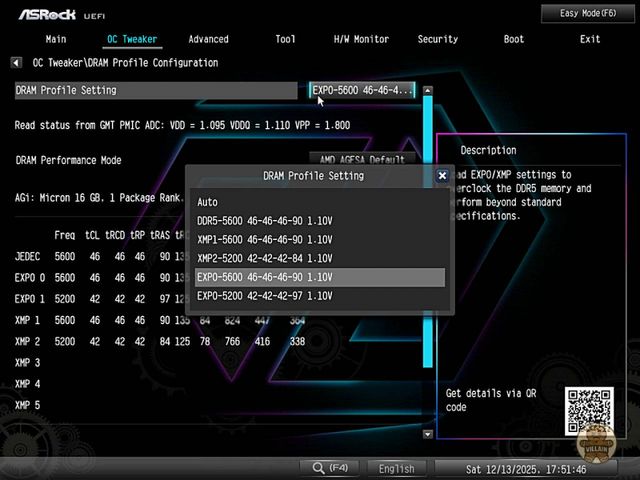Screen dimensions: 640x480
Task: Click the scroll up arrow of settings list
Action: pos(428,91)
